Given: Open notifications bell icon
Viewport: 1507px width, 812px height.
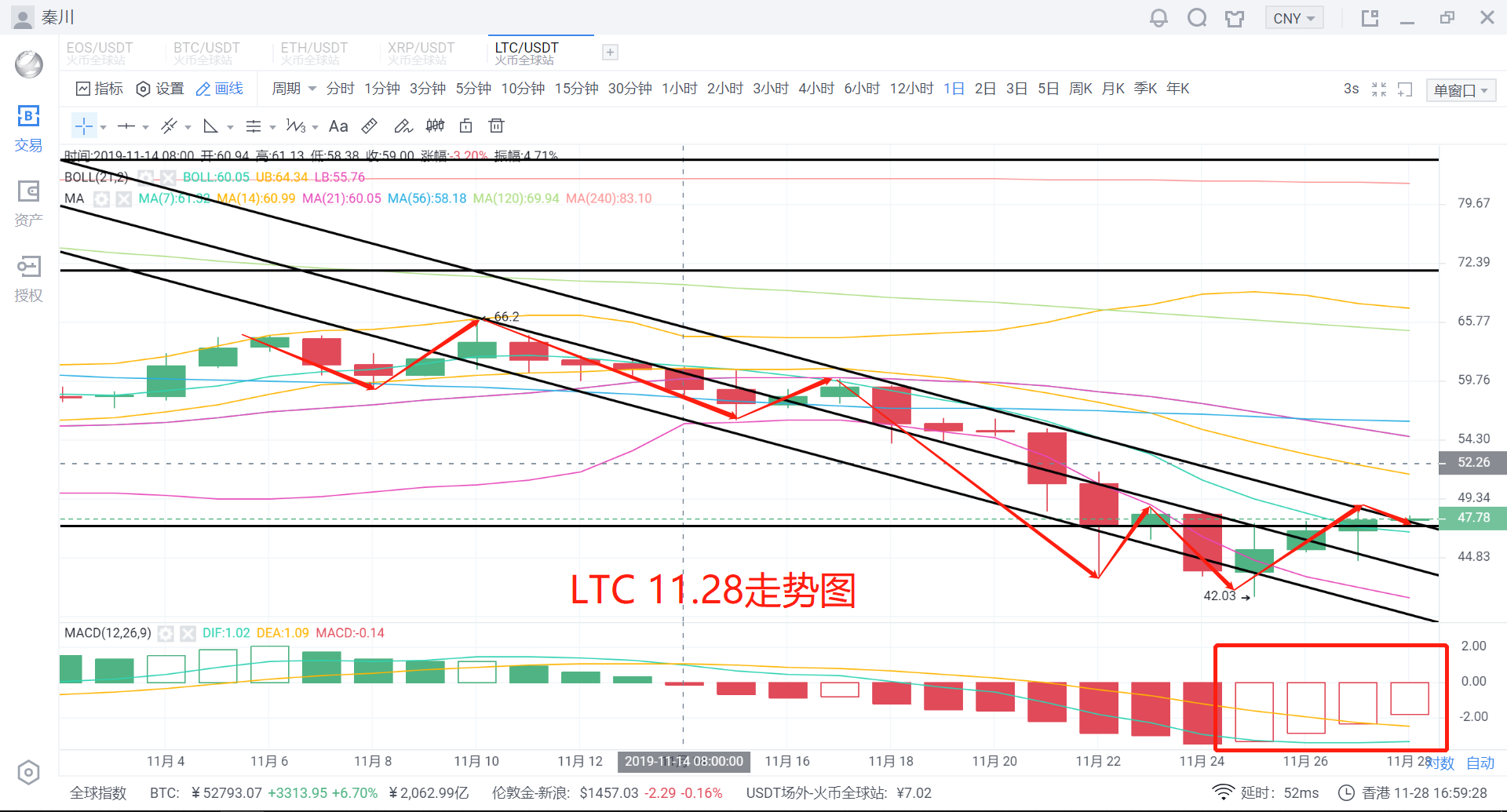Looking at the screenshot, I should click(1159, 18).
